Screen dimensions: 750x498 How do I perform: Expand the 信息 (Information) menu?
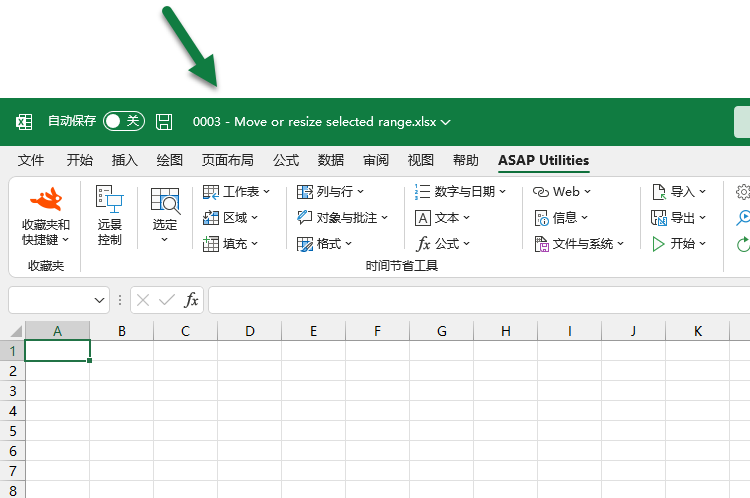(x=561, y=218)
